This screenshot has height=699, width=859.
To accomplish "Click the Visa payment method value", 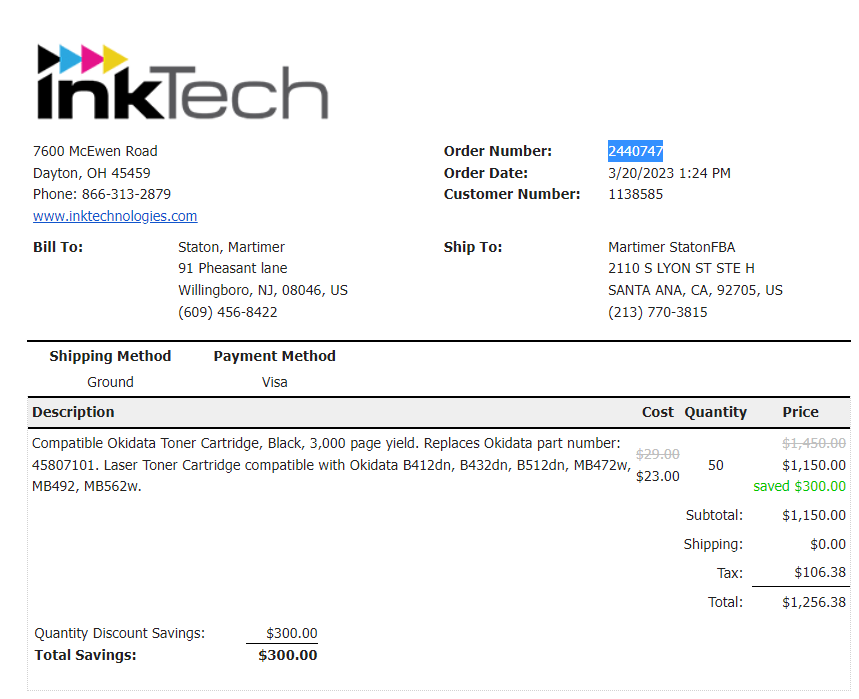I will pyautogui.click(x=274, y=382).
